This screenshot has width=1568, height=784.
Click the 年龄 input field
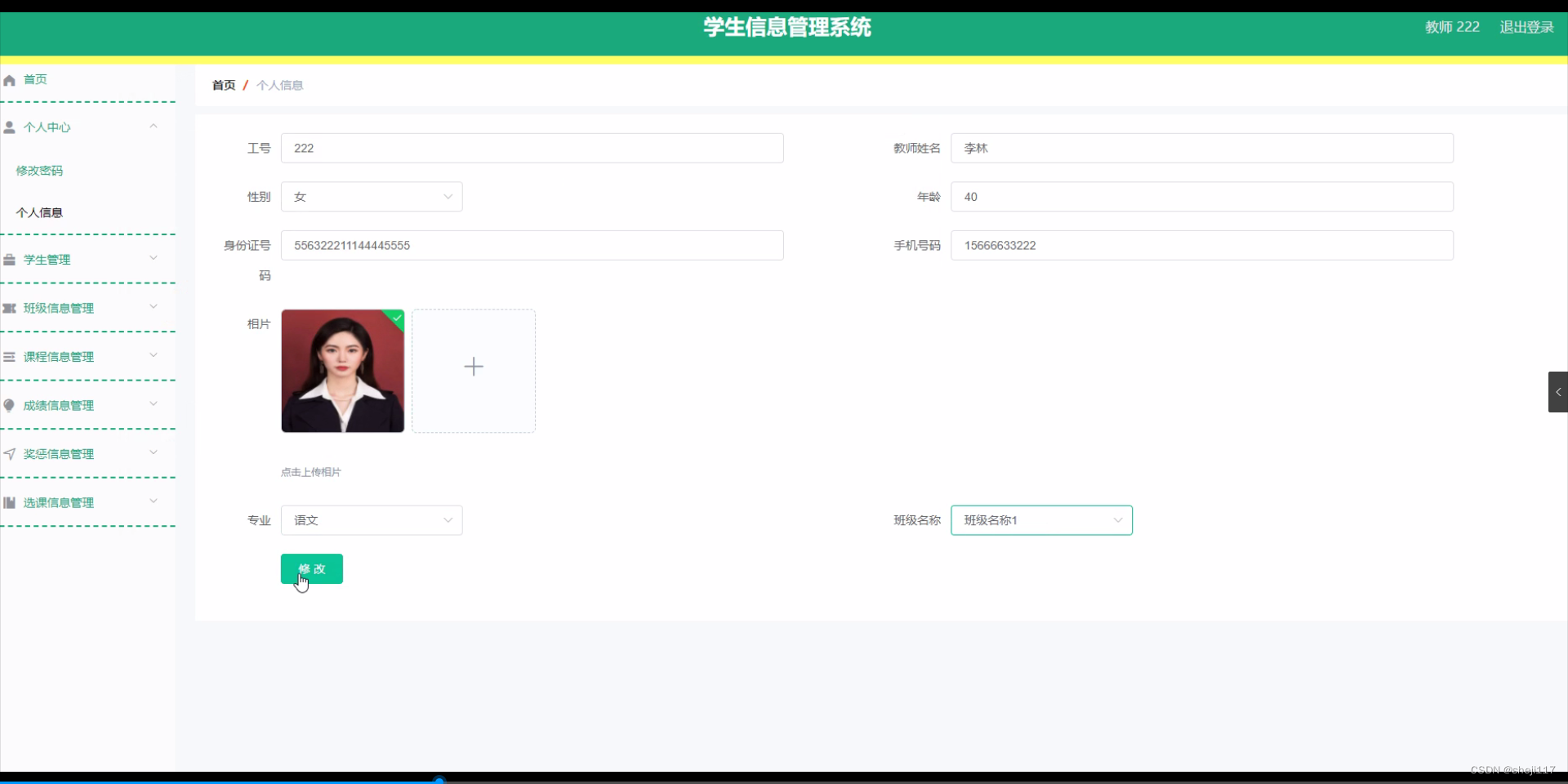pos(1202,197)
